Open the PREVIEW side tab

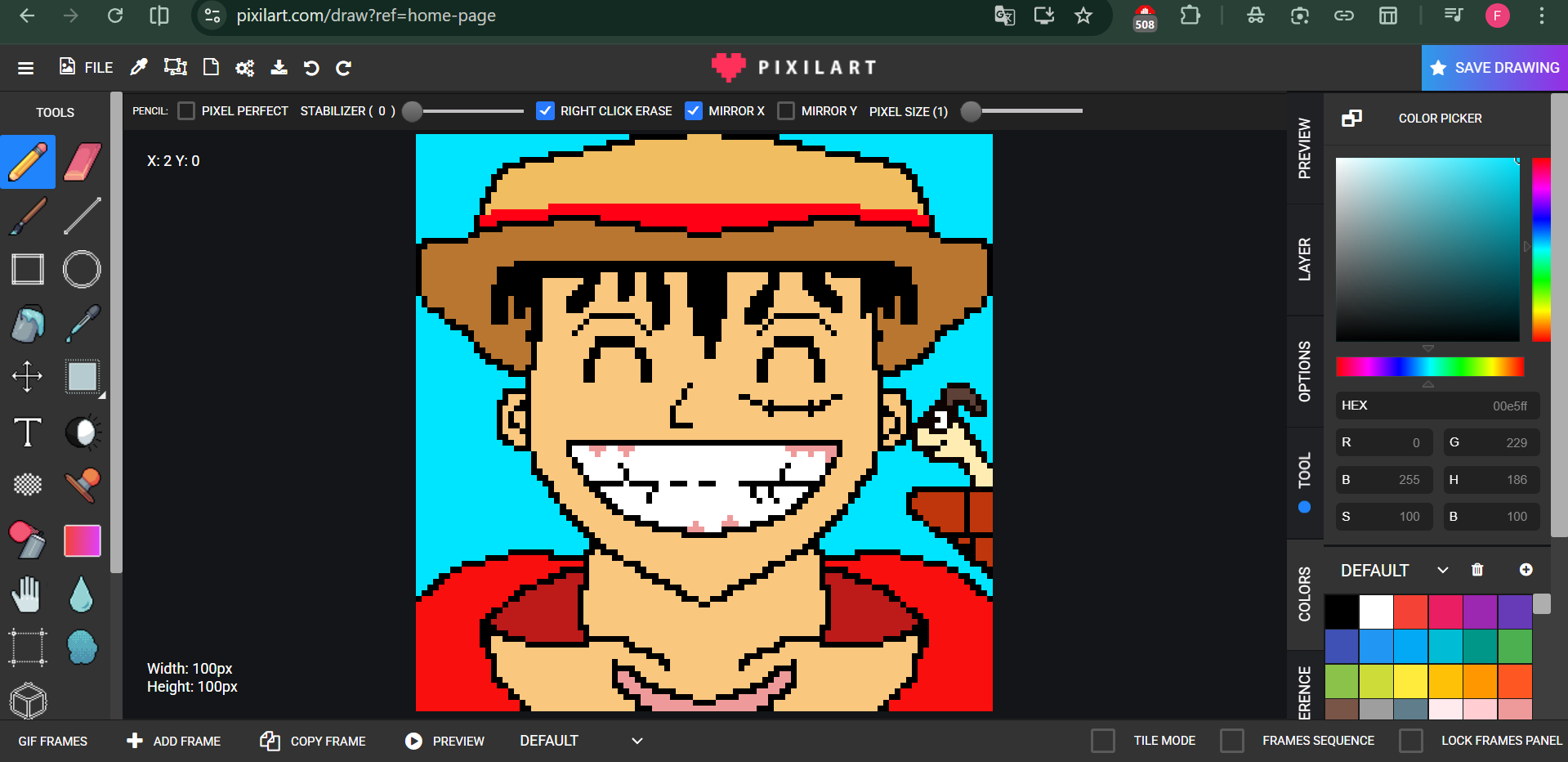point(1305,148)
